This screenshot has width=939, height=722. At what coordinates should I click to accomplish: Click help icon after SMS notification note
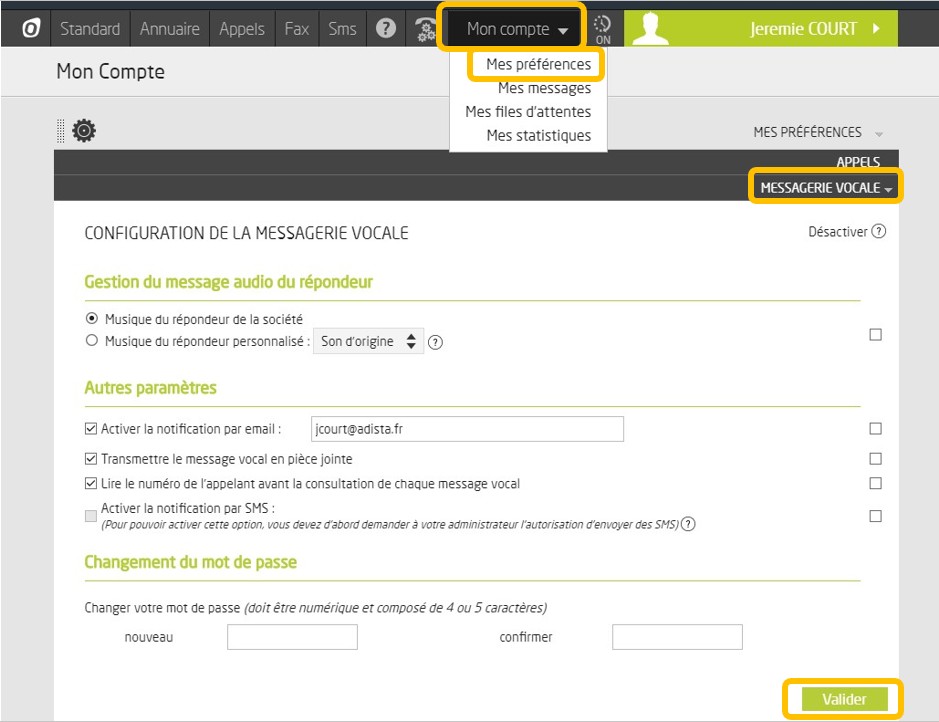click(x=688, y=524)
